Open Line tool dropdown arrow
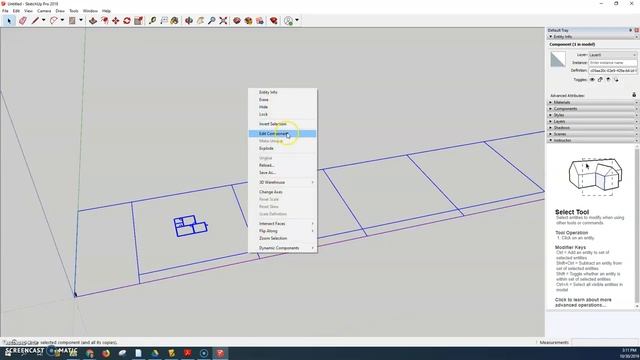640x360 pixels. click(x=43, y=20)
